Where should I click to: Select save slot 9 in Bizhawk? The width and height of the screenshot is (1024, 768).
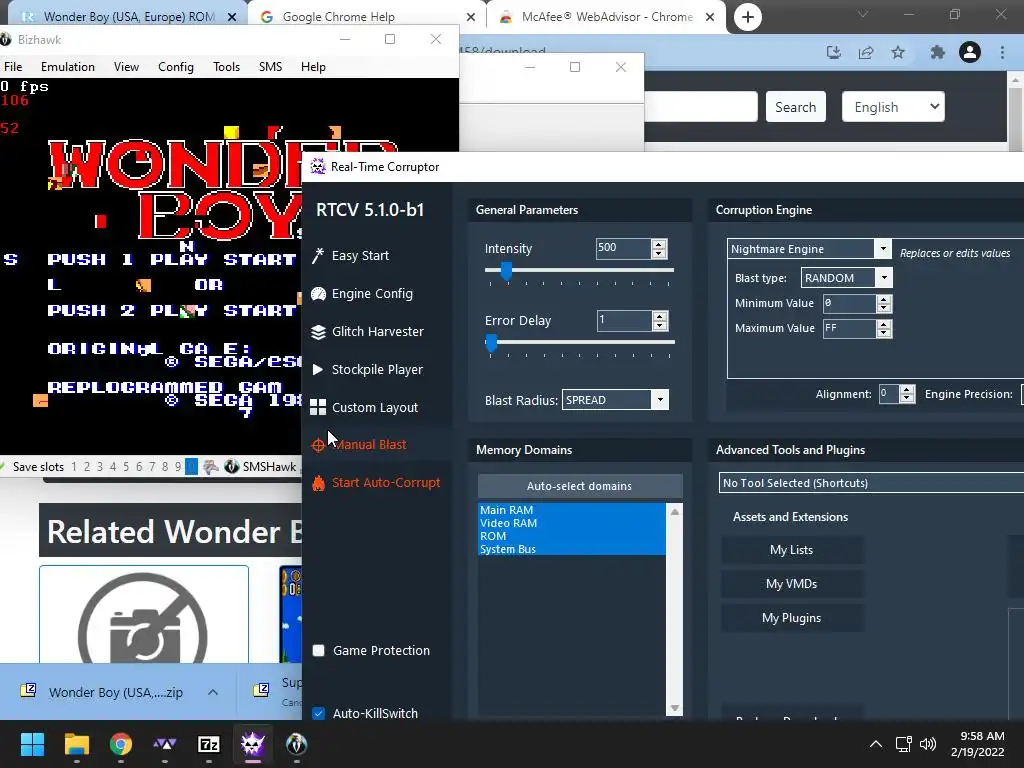point(178,467)
